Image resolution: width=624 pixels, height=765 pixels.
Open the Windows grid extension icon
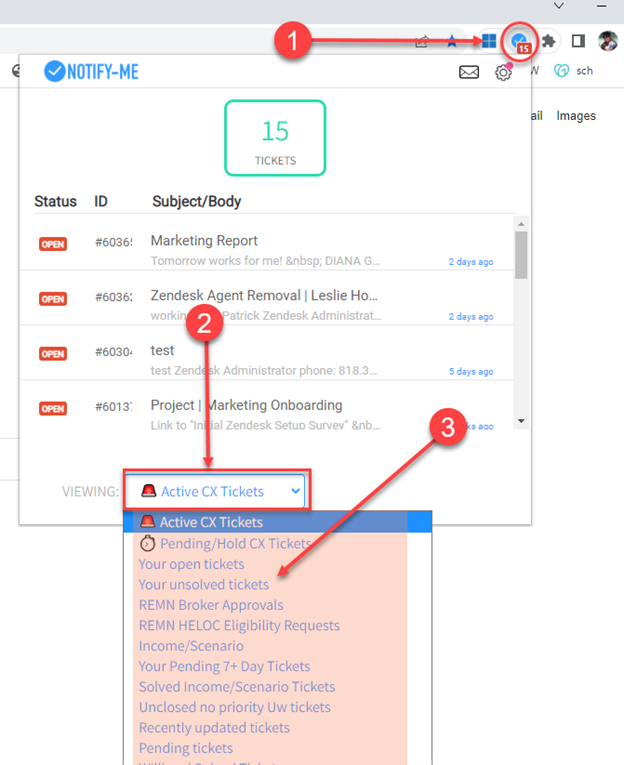(x=489, y=41)
